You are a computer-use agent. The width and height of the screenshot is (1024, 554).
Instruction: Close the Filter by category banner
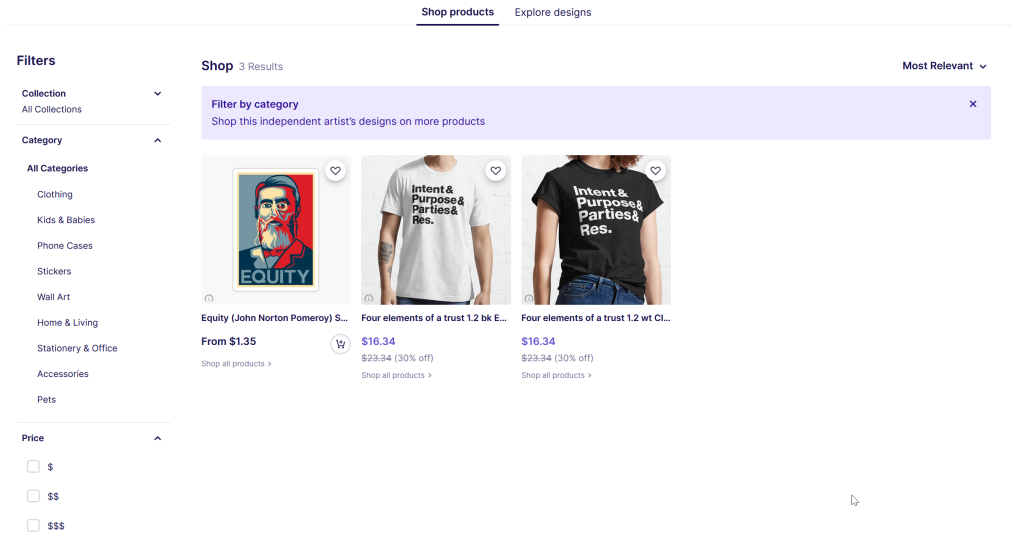[x=973, y=104]
